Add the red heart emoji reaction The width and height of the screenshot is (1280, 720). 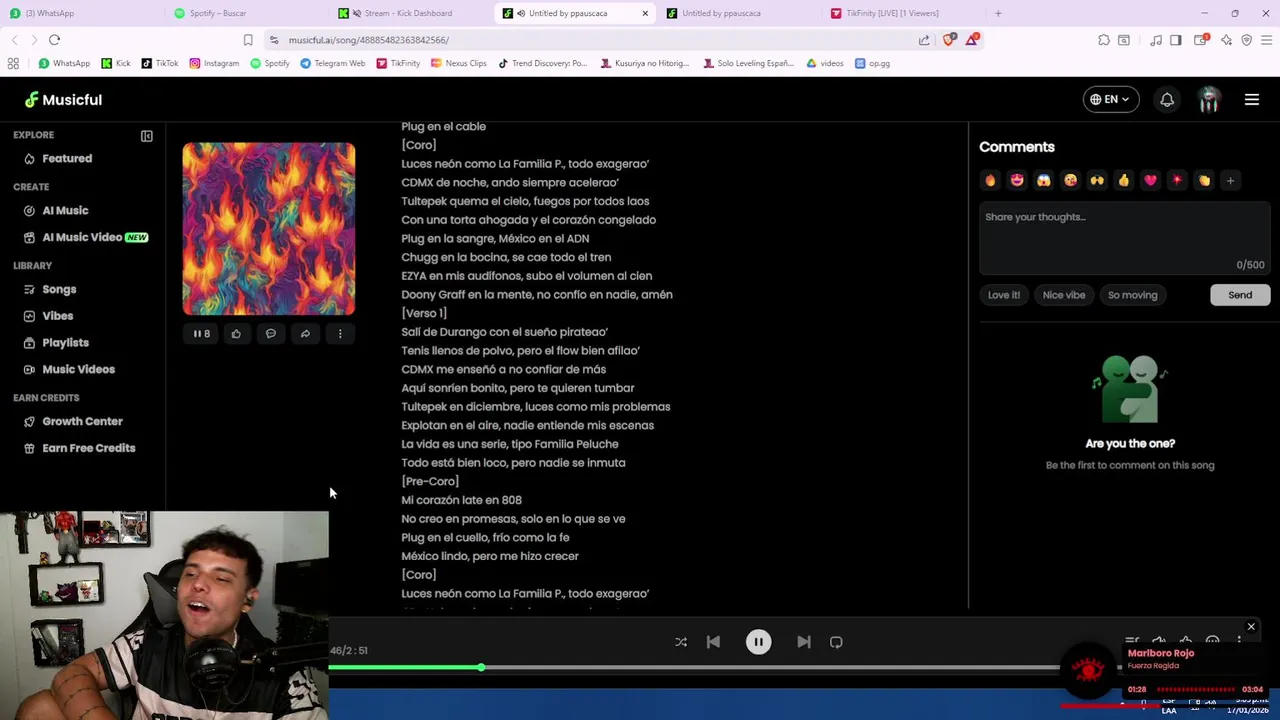pos(1150,180)
